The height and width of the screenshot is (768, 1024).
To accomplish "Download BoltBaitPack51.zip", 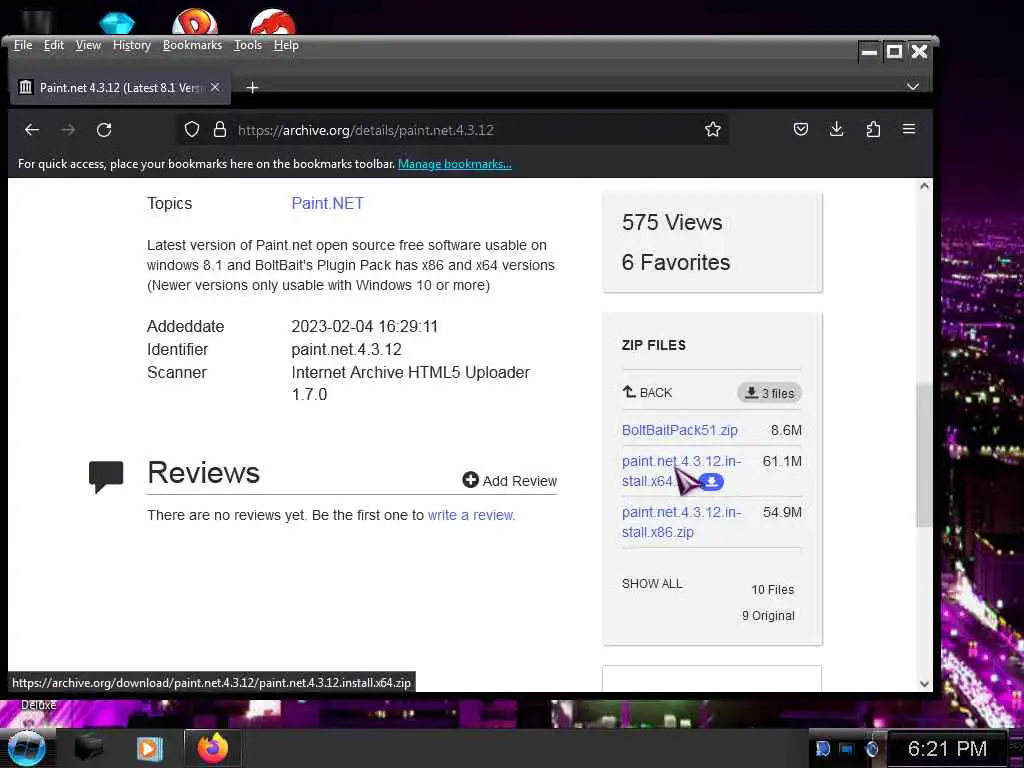I will click(680, 430).
